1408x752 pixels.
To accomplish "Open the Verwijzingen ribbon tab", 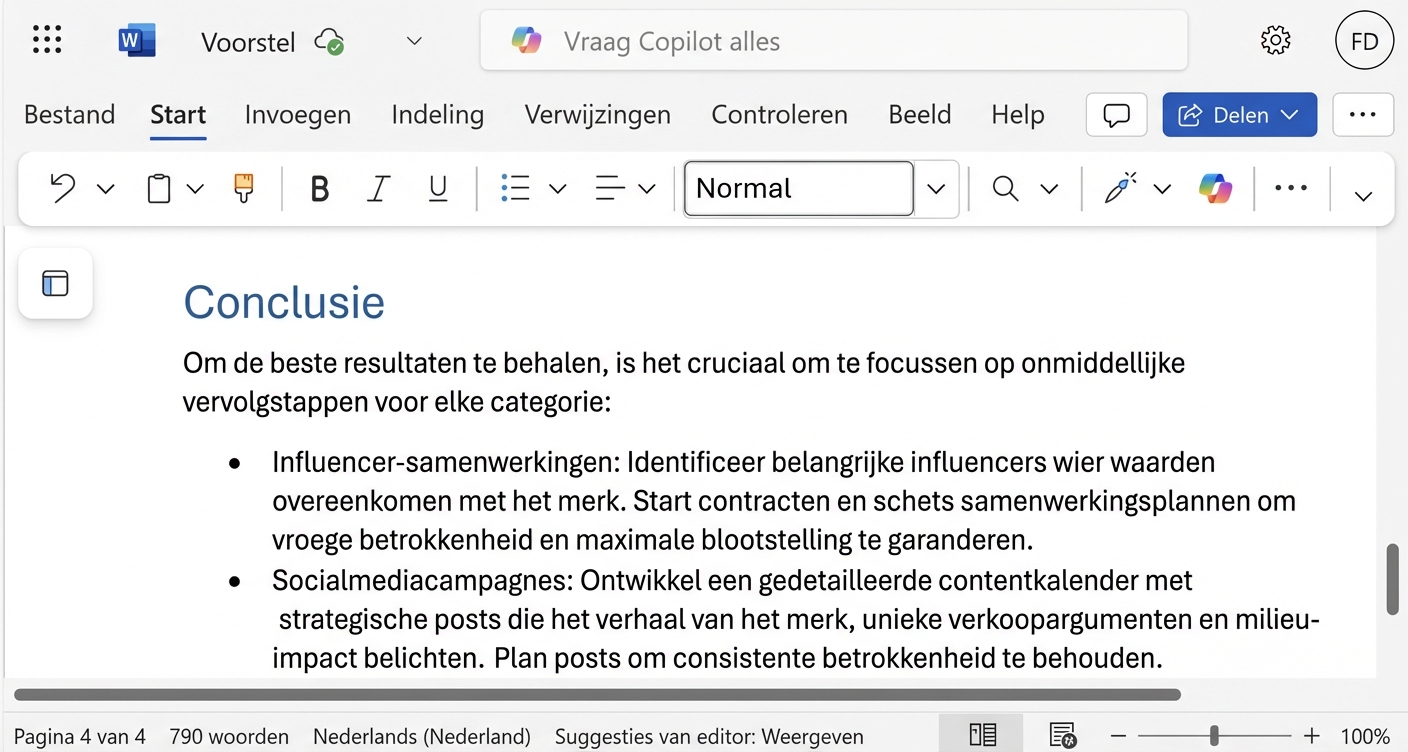I will [597, 114].
